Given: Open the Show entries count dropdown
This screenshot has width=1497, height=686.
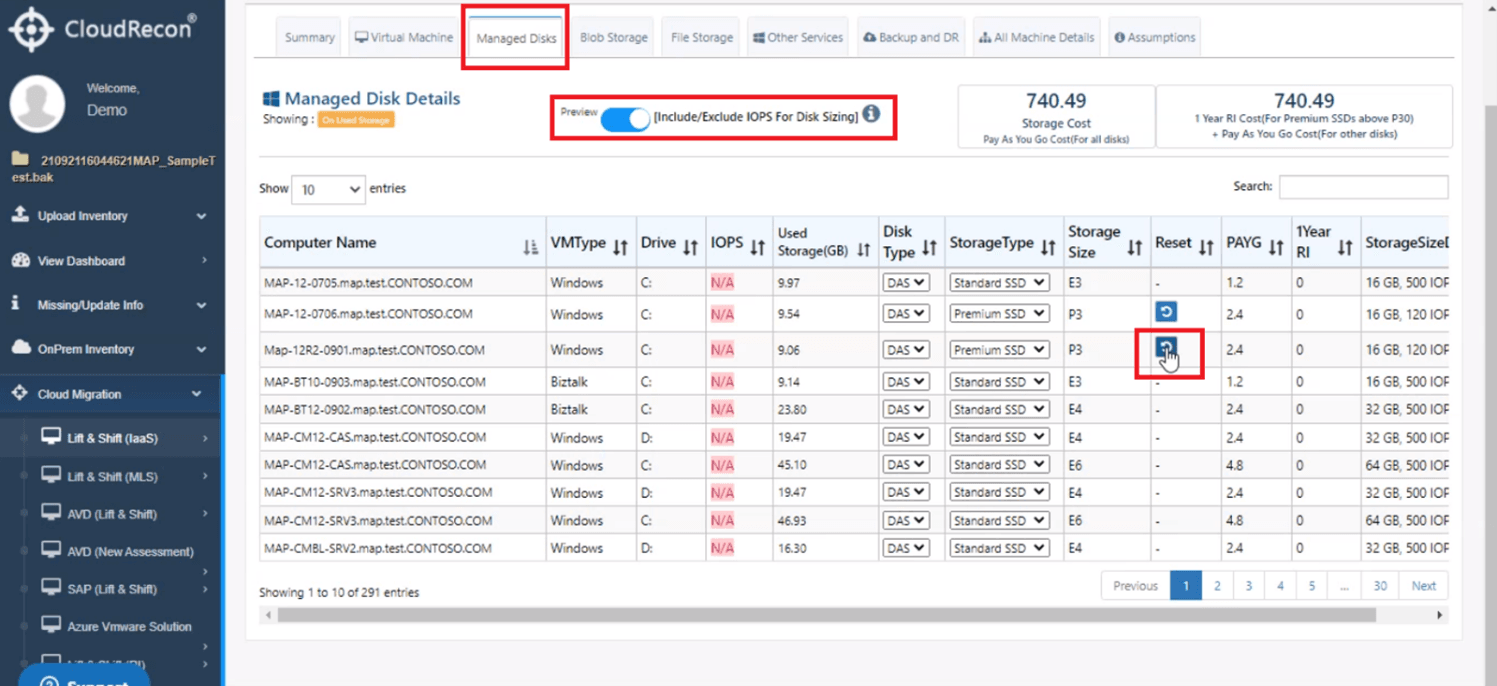Looking at the screenshot, I should click(328, 189).
